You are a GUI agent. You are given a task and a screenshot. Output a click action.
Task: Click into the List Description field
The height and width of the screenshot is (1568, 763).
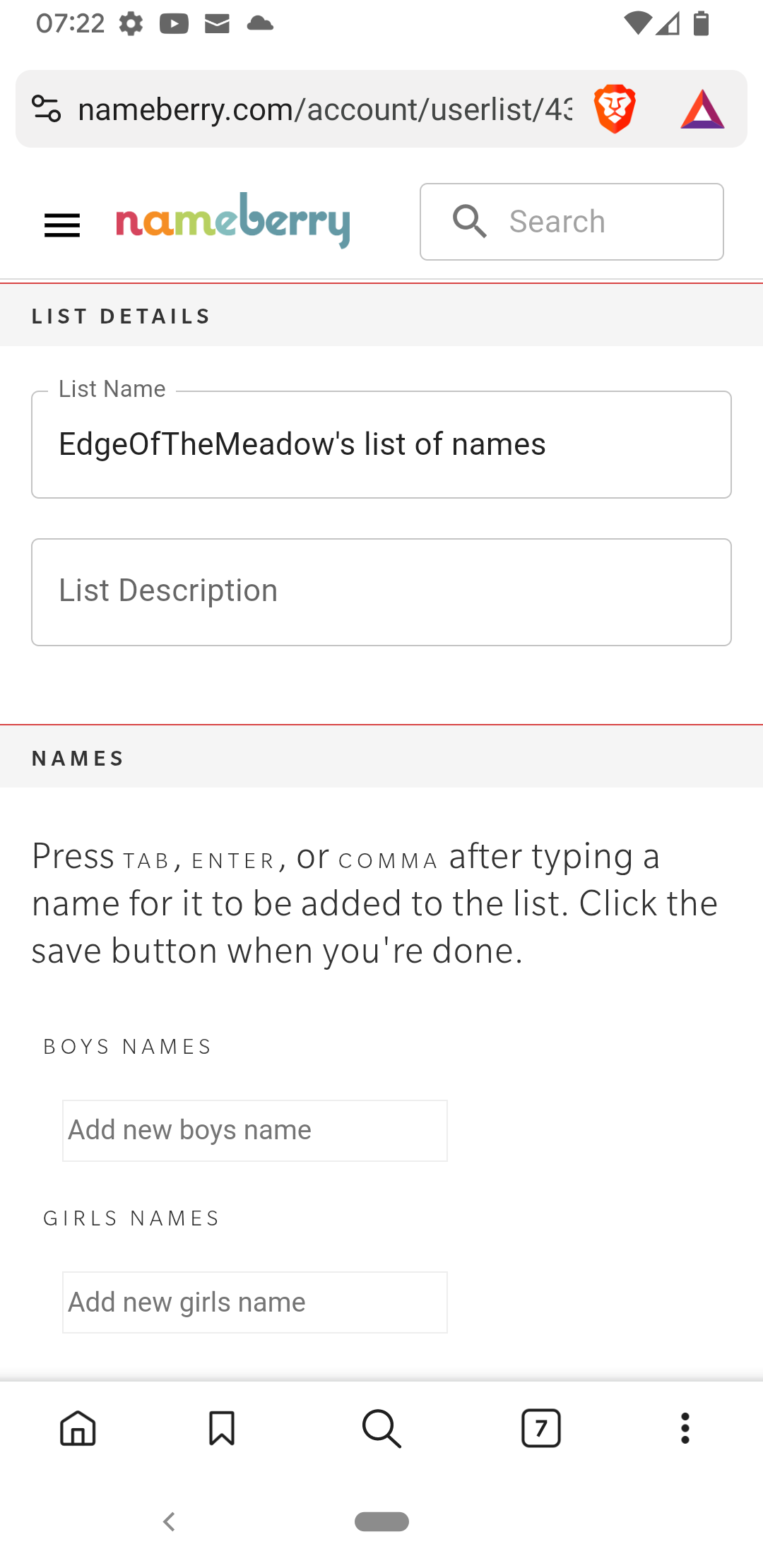coord(381,592)
